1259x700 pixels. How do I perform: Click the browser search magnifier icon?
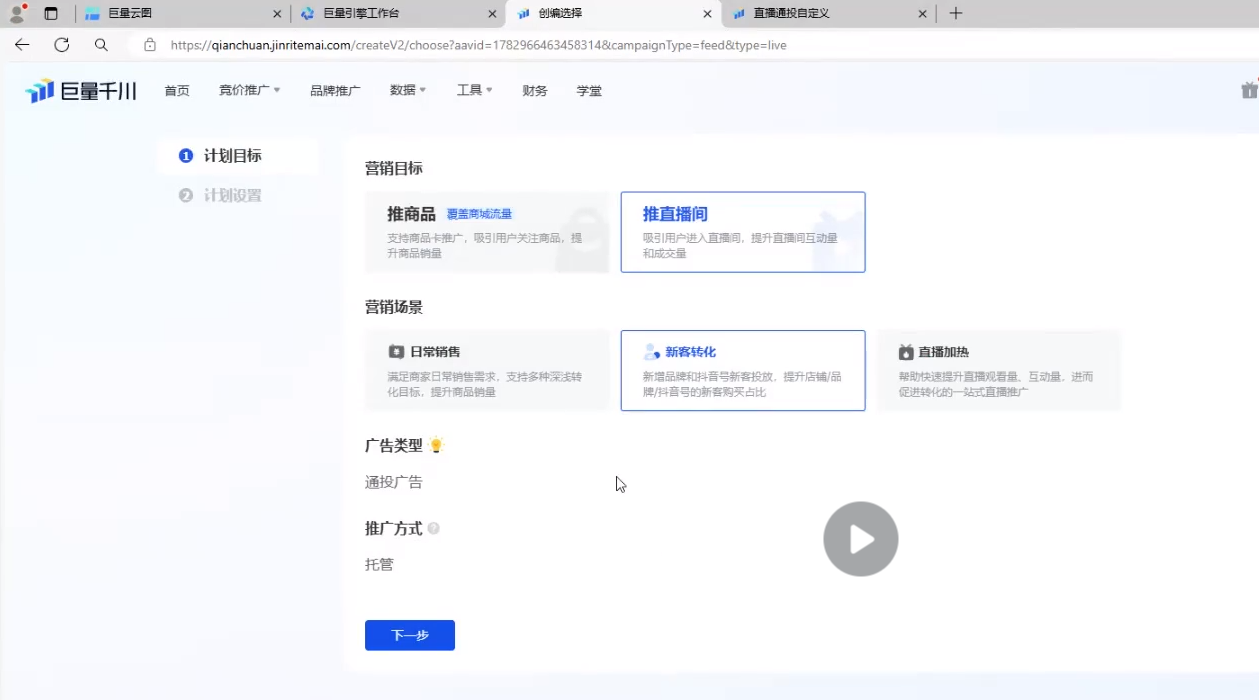[x=101, y=45]
